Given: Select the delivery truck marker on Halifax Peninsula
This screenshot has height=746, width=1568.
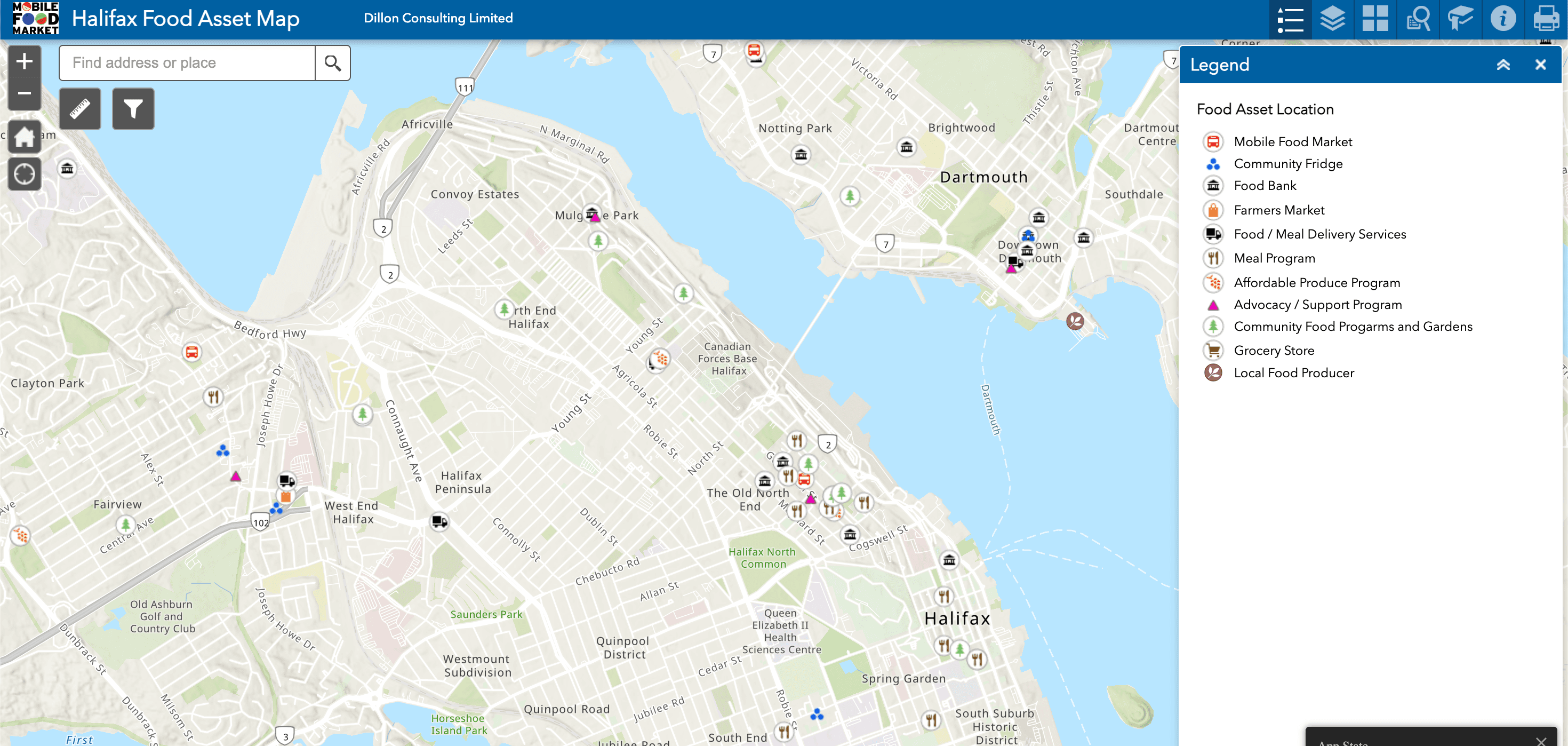Looking at the screenshot, I should tap(439, 522).
